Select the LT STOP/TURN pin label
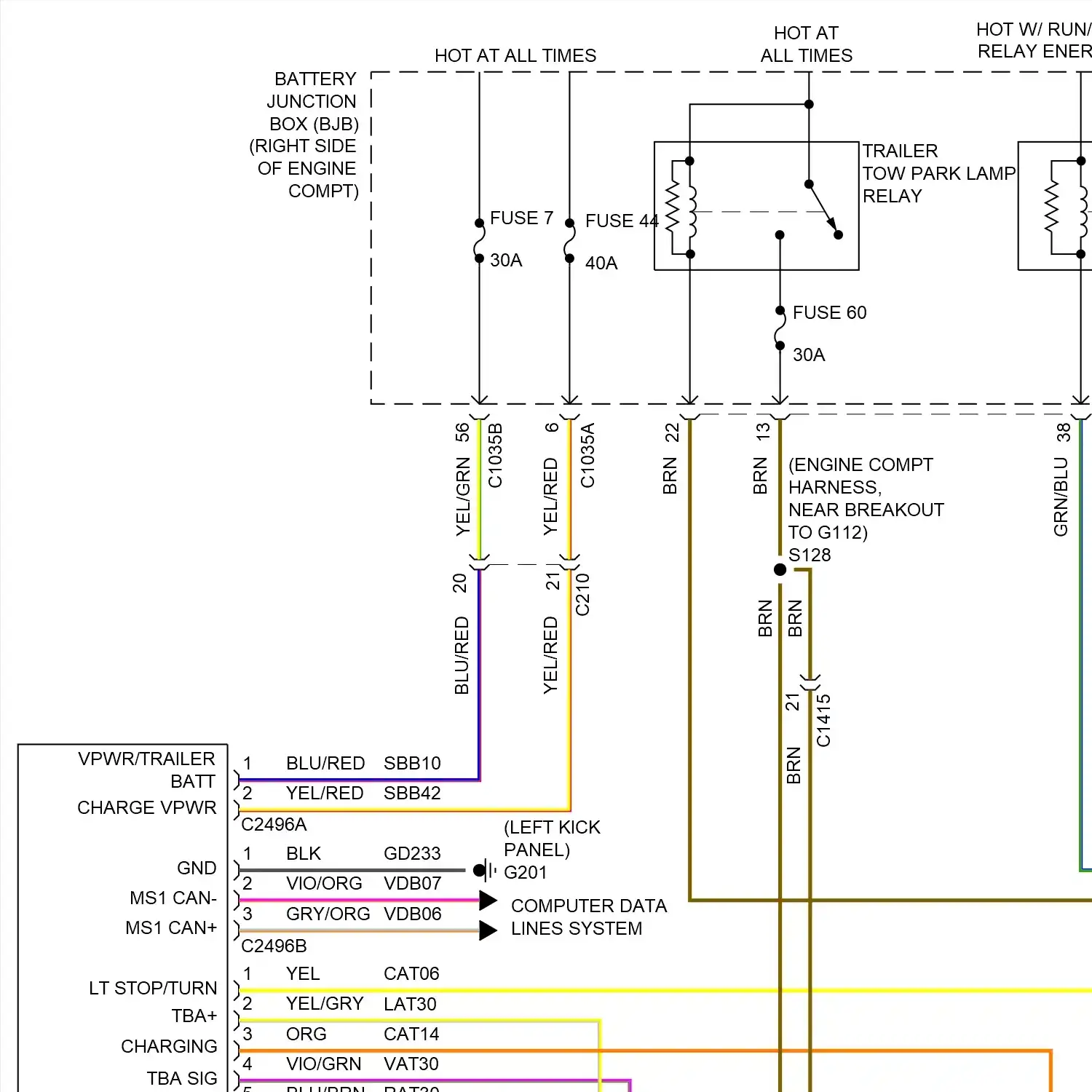This screenshot has width=1092, height=1092. coord(153,988)
